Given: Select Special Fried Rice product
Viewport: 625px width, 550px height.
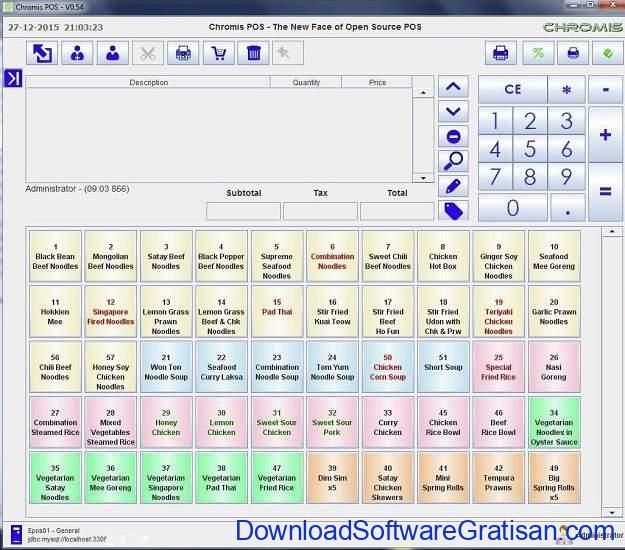Looking at the screenshot, I should click(x=499, y=367).
